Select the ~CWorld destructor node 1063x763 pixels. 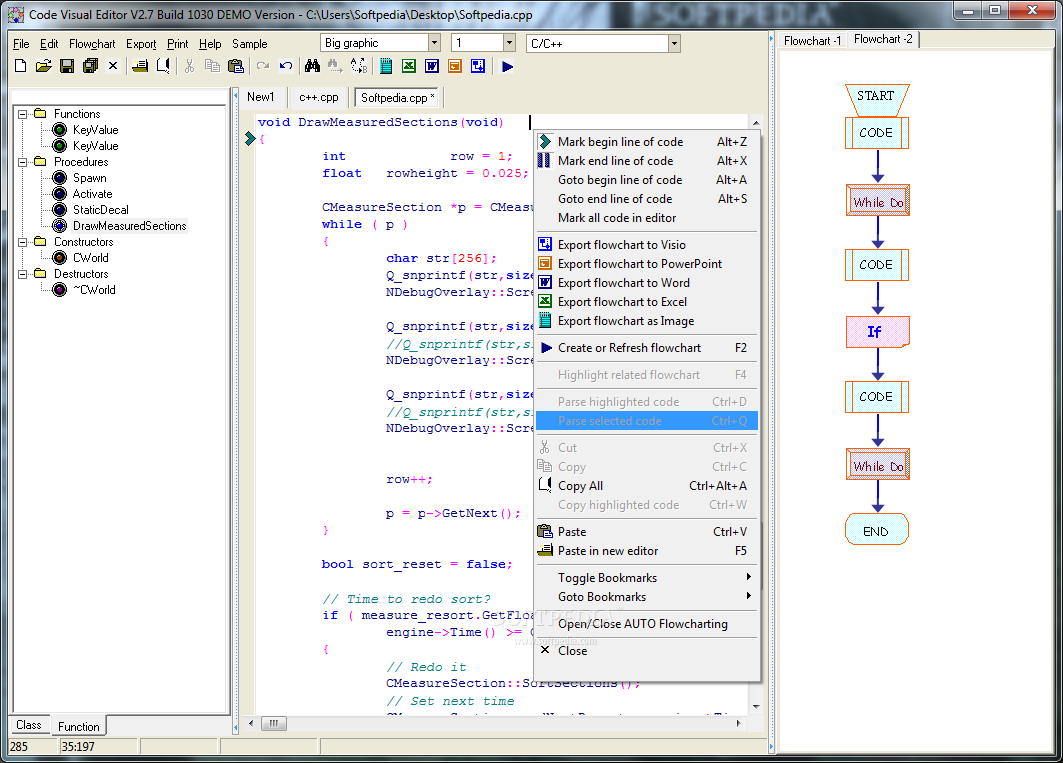coord(94,290)
